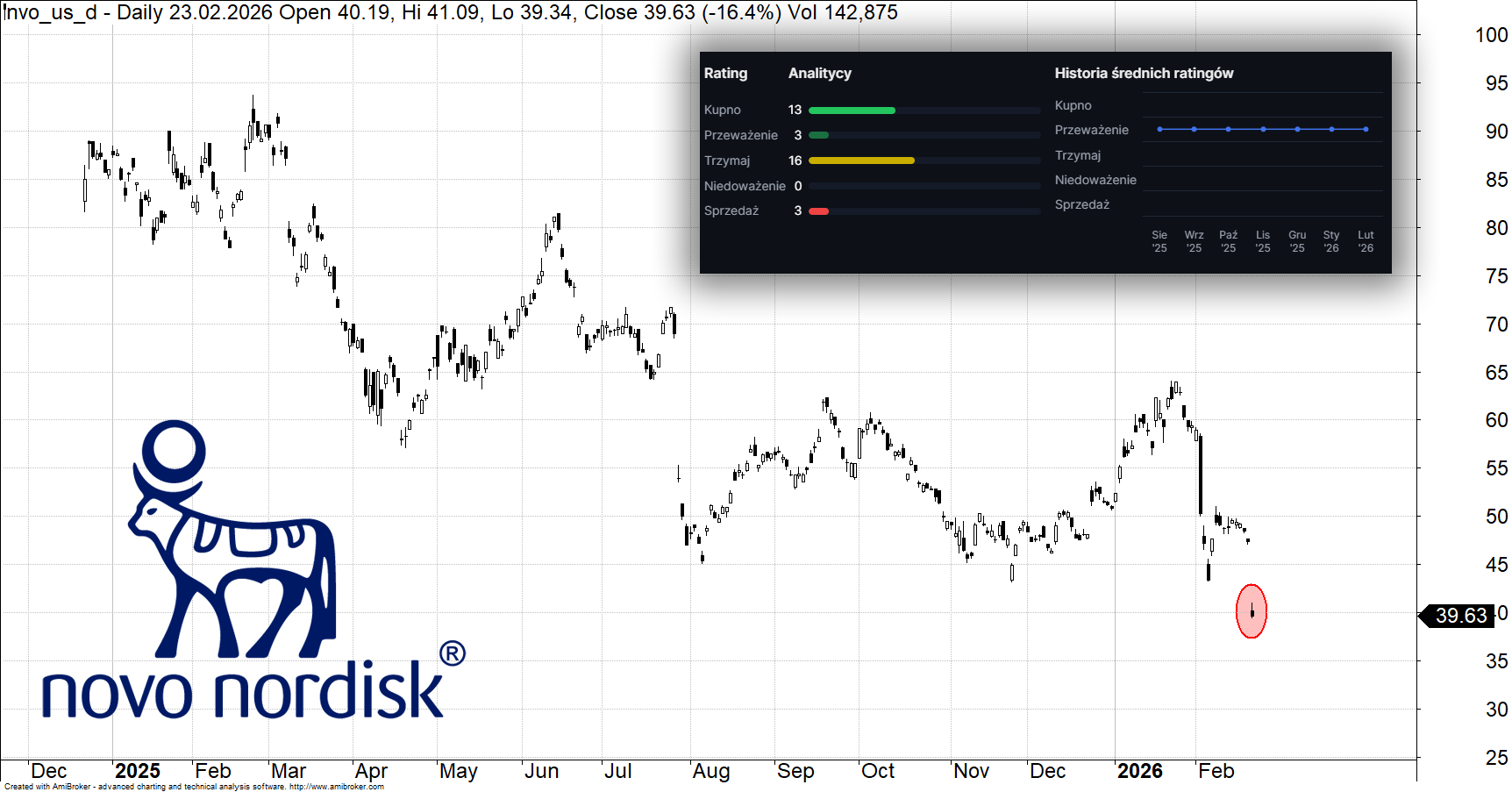This screenshot has width=1512, height=792.
Task: Click the red Sprzedaż rating bar
Action: [818, 211]
